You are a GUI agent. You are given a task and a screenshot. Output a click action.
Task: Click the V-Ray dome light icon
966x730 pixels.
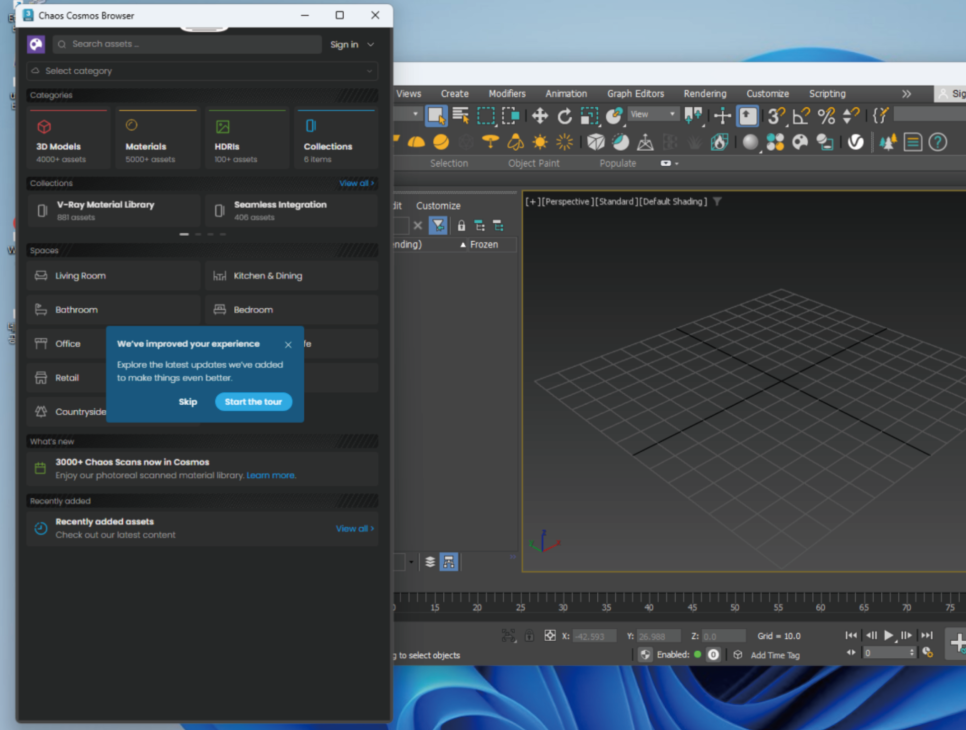pyautogui.click(x=416, y=142)
